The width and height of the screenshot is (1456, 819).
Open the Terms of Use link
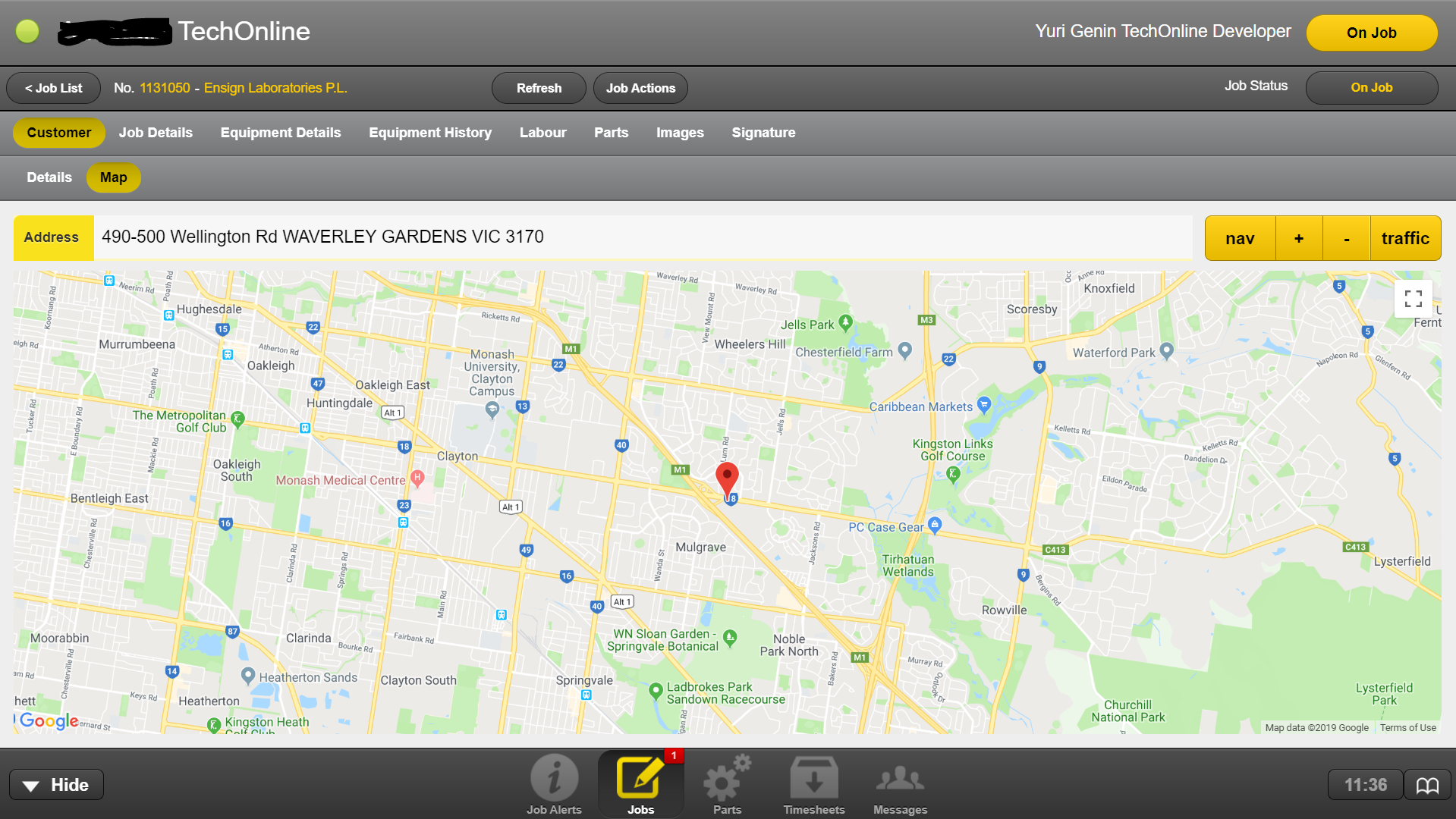[1408, 727]
